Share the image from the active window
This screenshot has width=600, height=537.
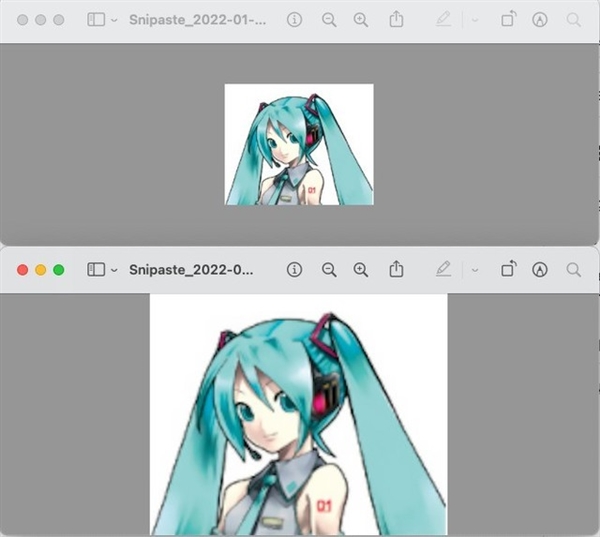coord(396,270)
